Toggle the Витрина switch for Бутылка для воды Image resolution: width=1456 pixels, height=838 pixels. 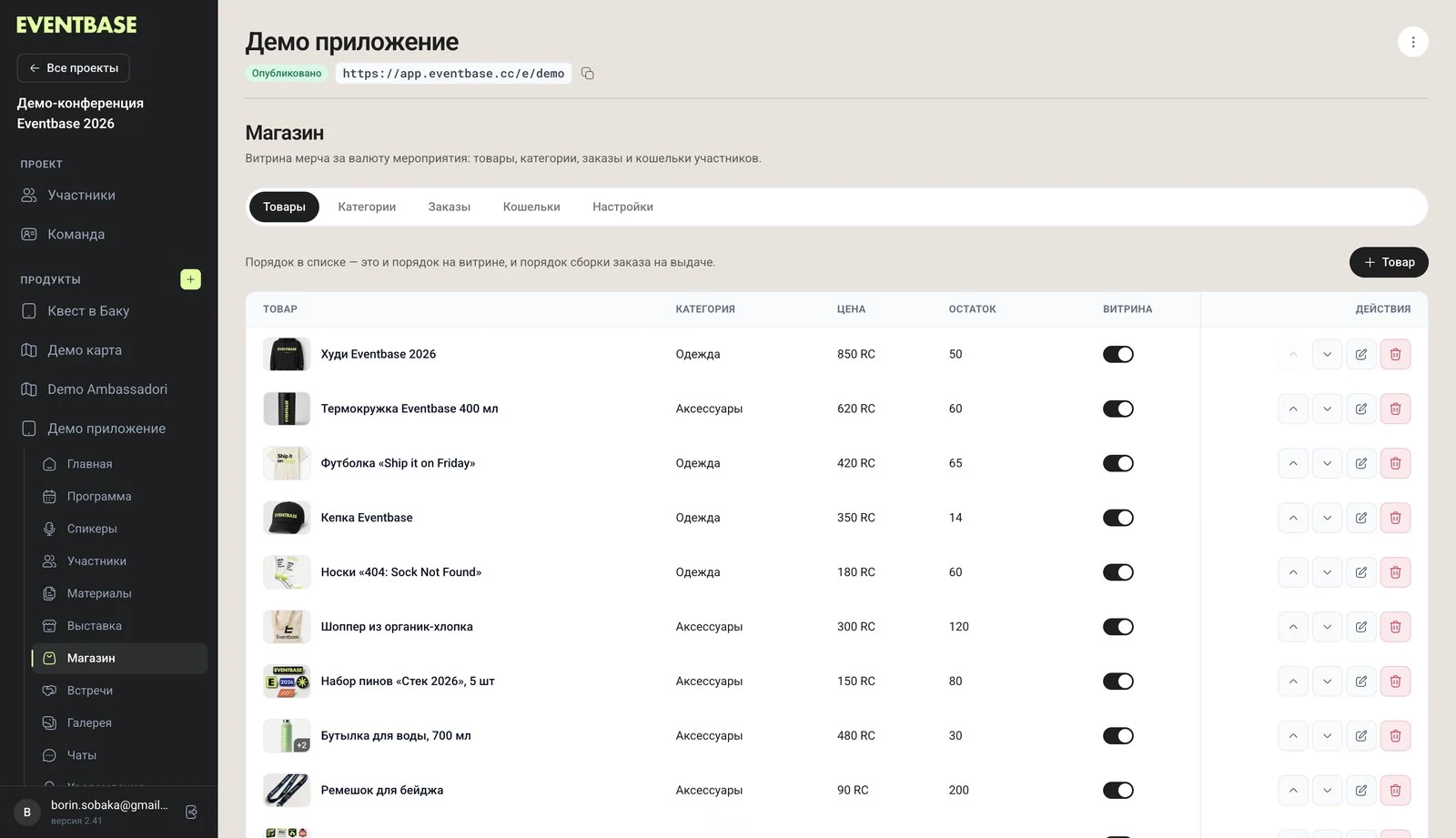[1118, 736]
